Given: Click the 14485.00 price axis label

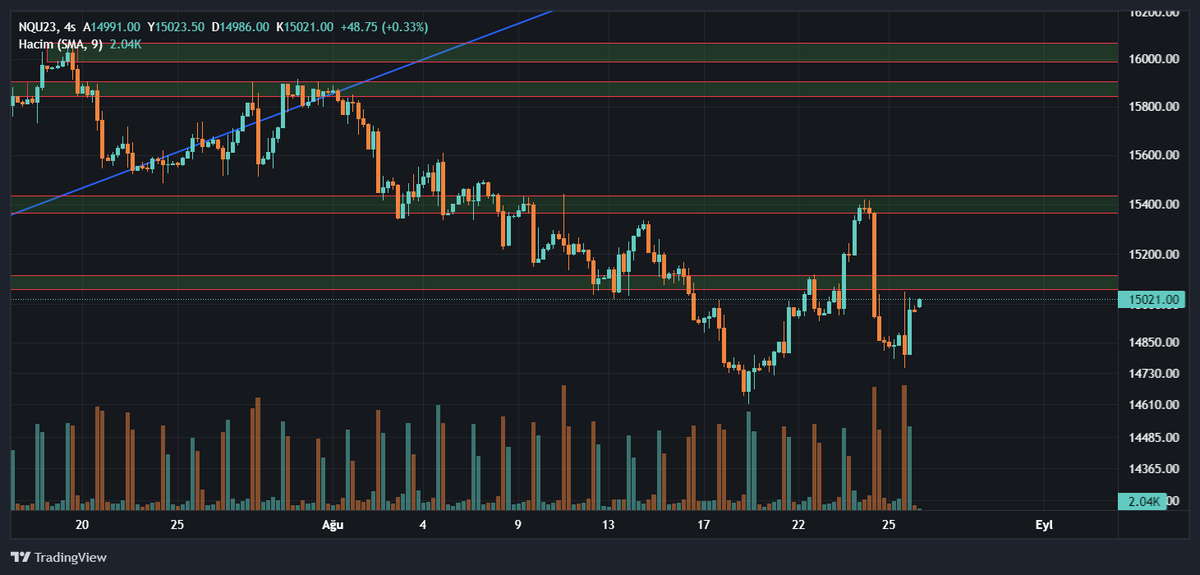Looking at the screenshot, I should point(1155,438).
